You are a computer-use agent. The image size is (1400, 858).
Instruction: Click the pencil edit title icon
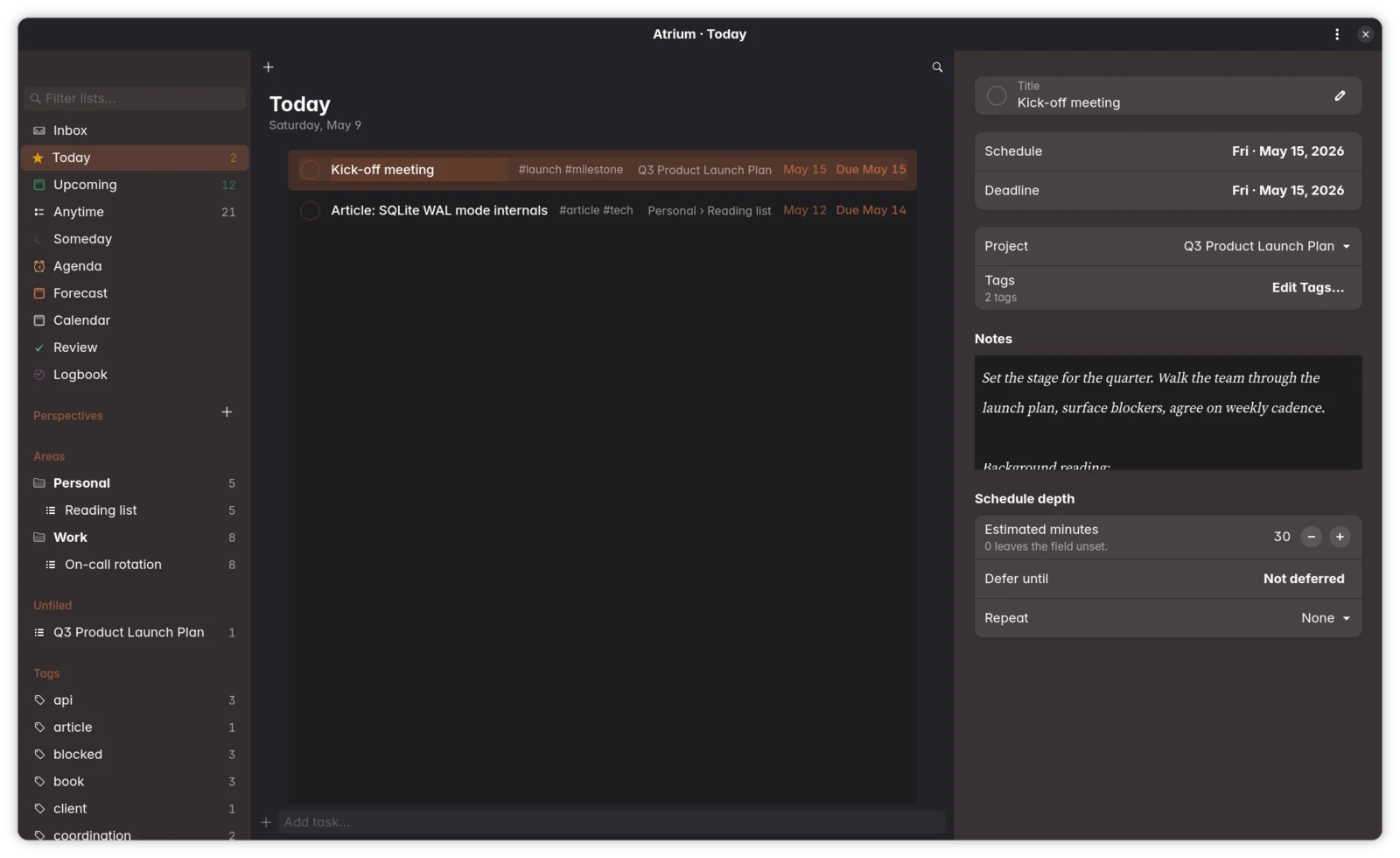[1340, 95]
